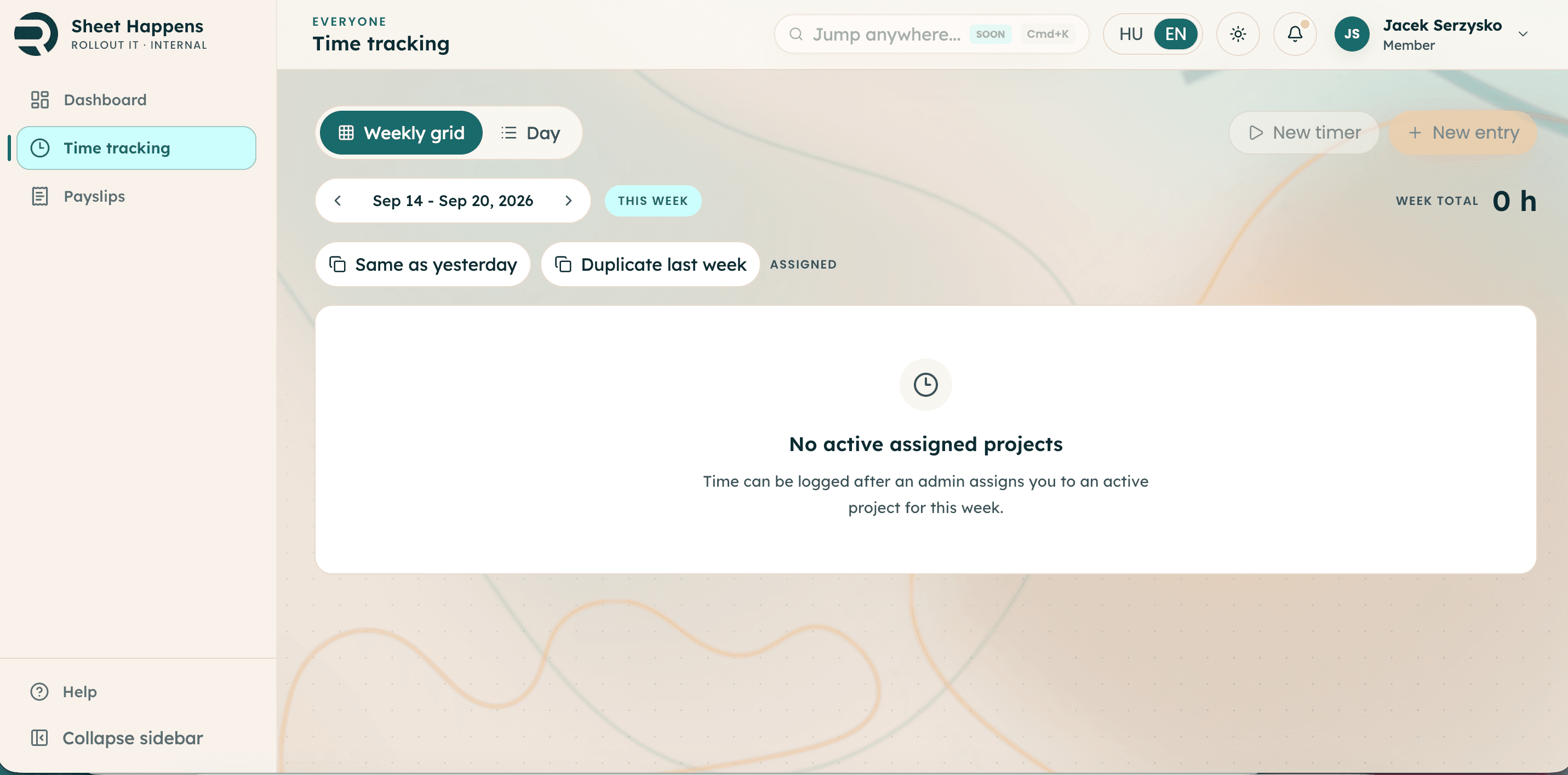The height and width of the screenshot is (775, 1568).
Task: Create a New entry
Action: click(x=1463, y=132)
